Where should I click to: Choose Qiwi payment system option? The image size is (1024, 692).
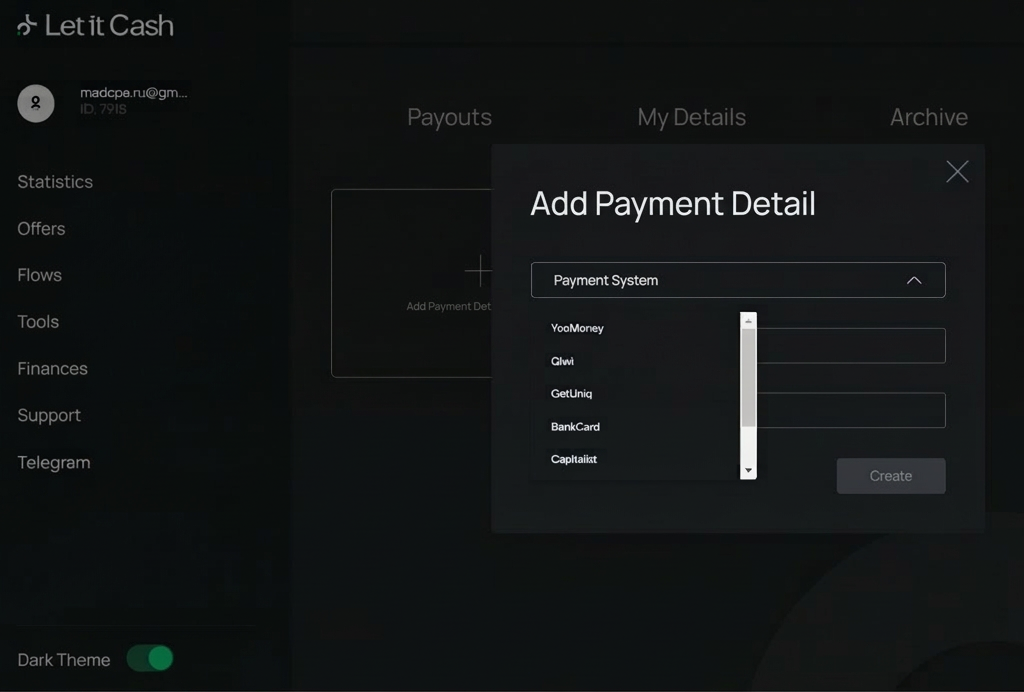point(562,361)
